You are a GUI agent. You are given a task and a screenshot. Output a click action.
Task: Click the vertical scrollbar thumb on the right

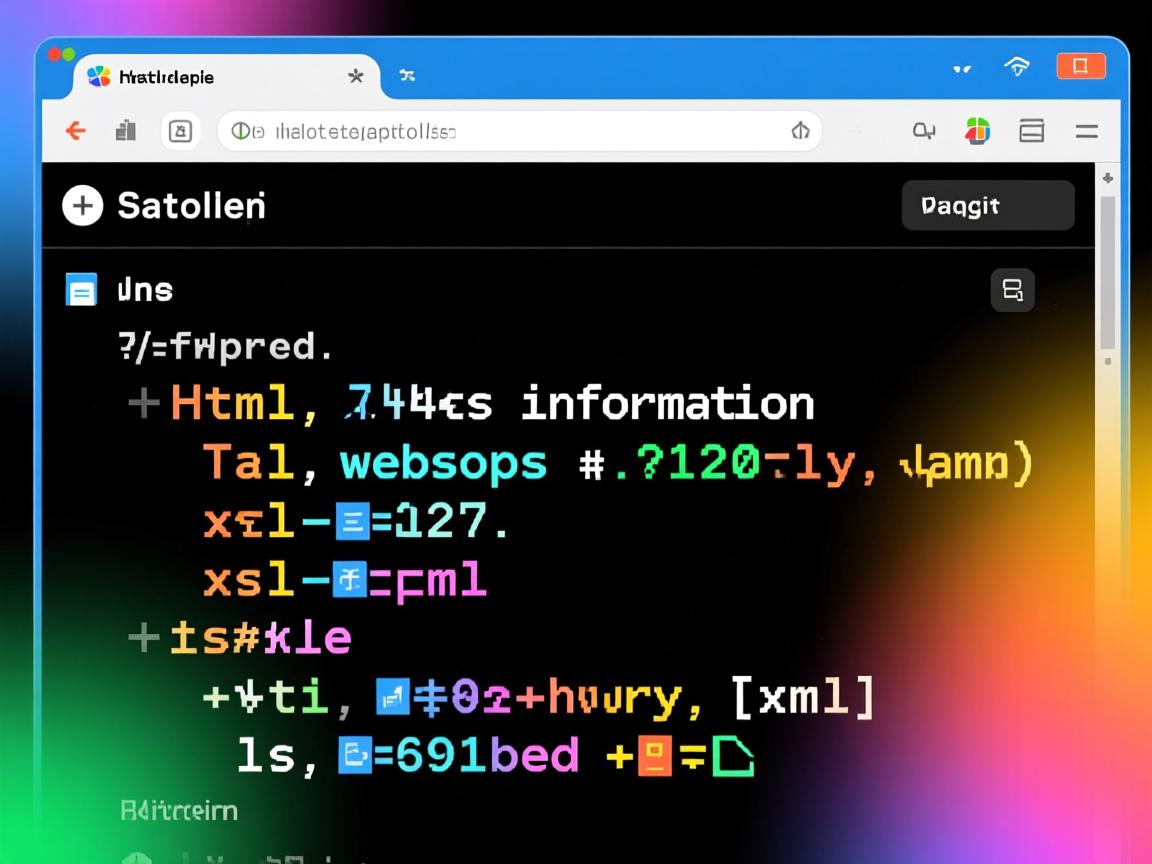(1107, 270)
